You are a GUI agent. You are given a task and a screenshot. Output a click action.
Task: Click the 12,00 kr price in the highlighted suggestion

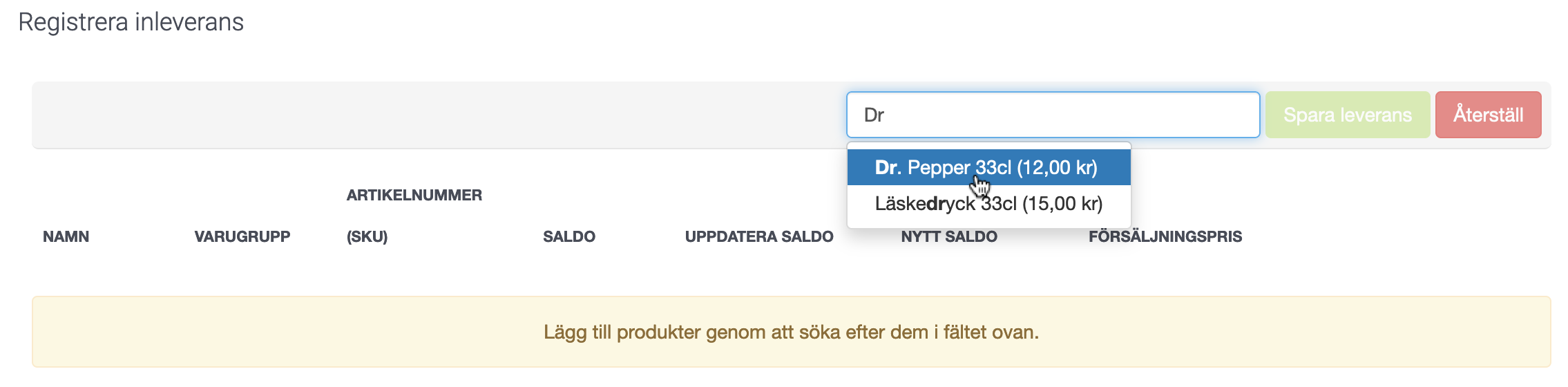pyautogui.click(x=1058, y=167)
